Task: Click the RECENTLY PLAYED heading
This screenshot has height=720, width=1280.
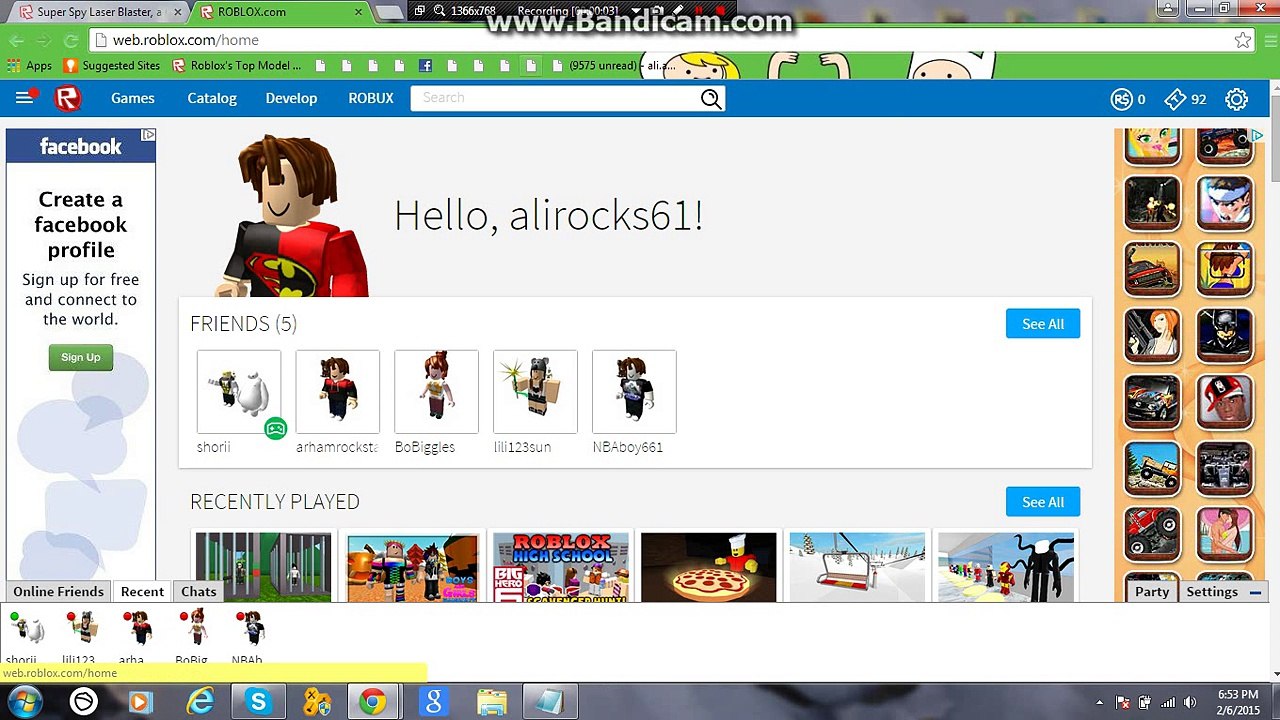Action: (x=275, y=502)
